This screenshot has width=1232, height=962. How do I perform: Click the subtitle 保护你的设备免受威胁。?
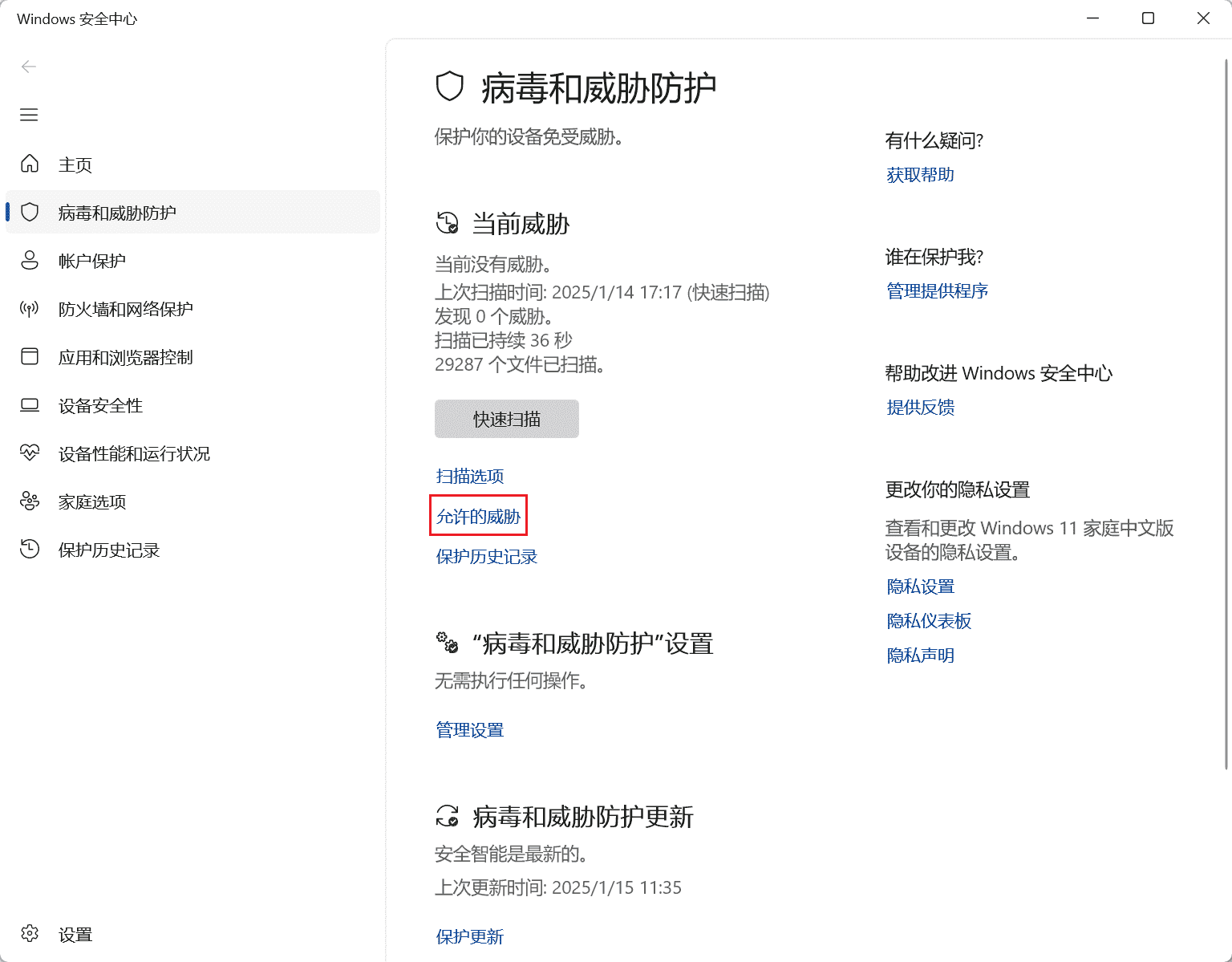click(529, 137)
